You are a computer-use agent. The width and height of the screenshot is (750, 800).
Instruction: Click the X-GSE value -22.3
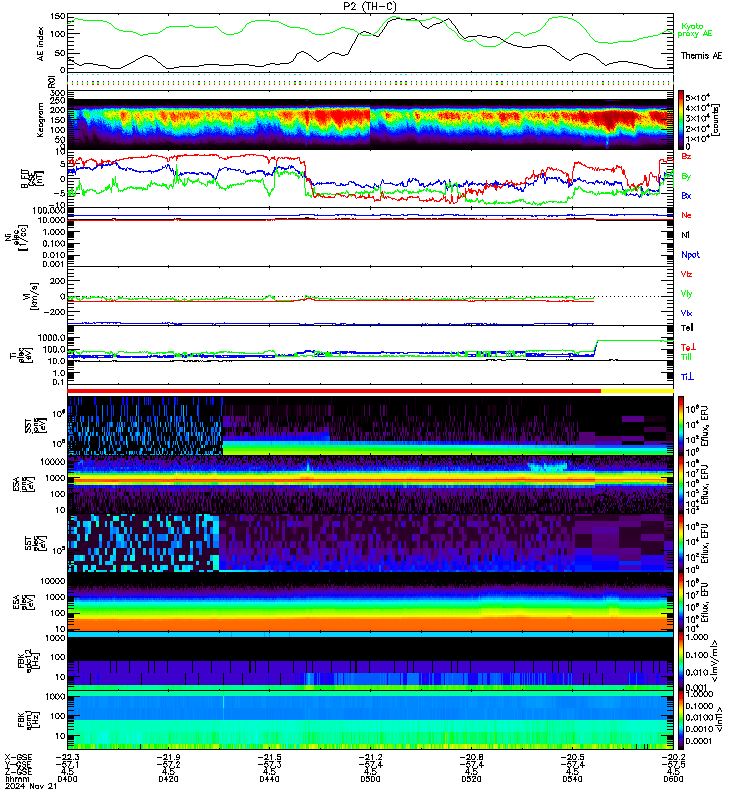click(x=67, y=757)
